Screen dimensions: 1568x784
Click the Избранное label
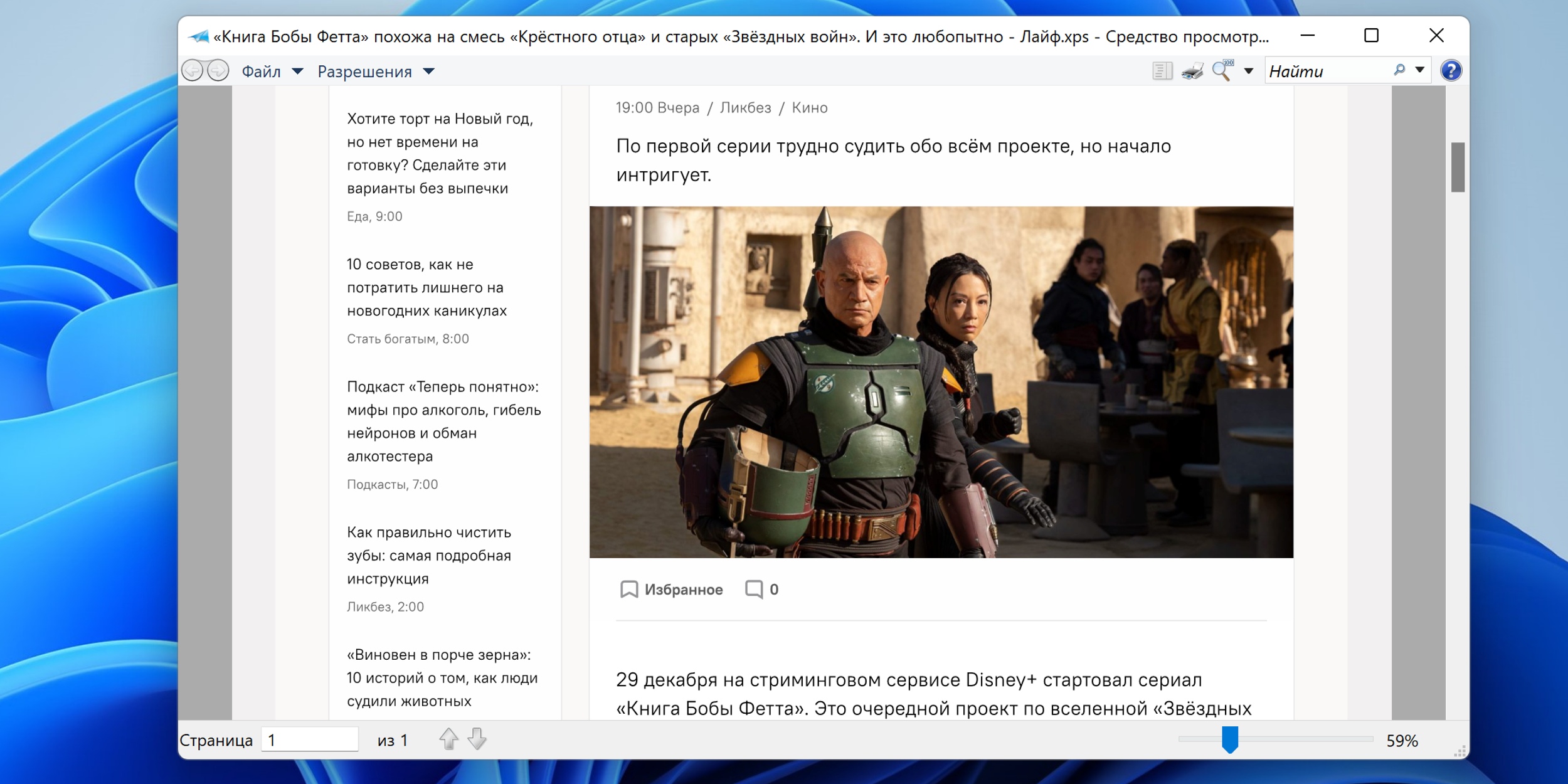point(684,590)
